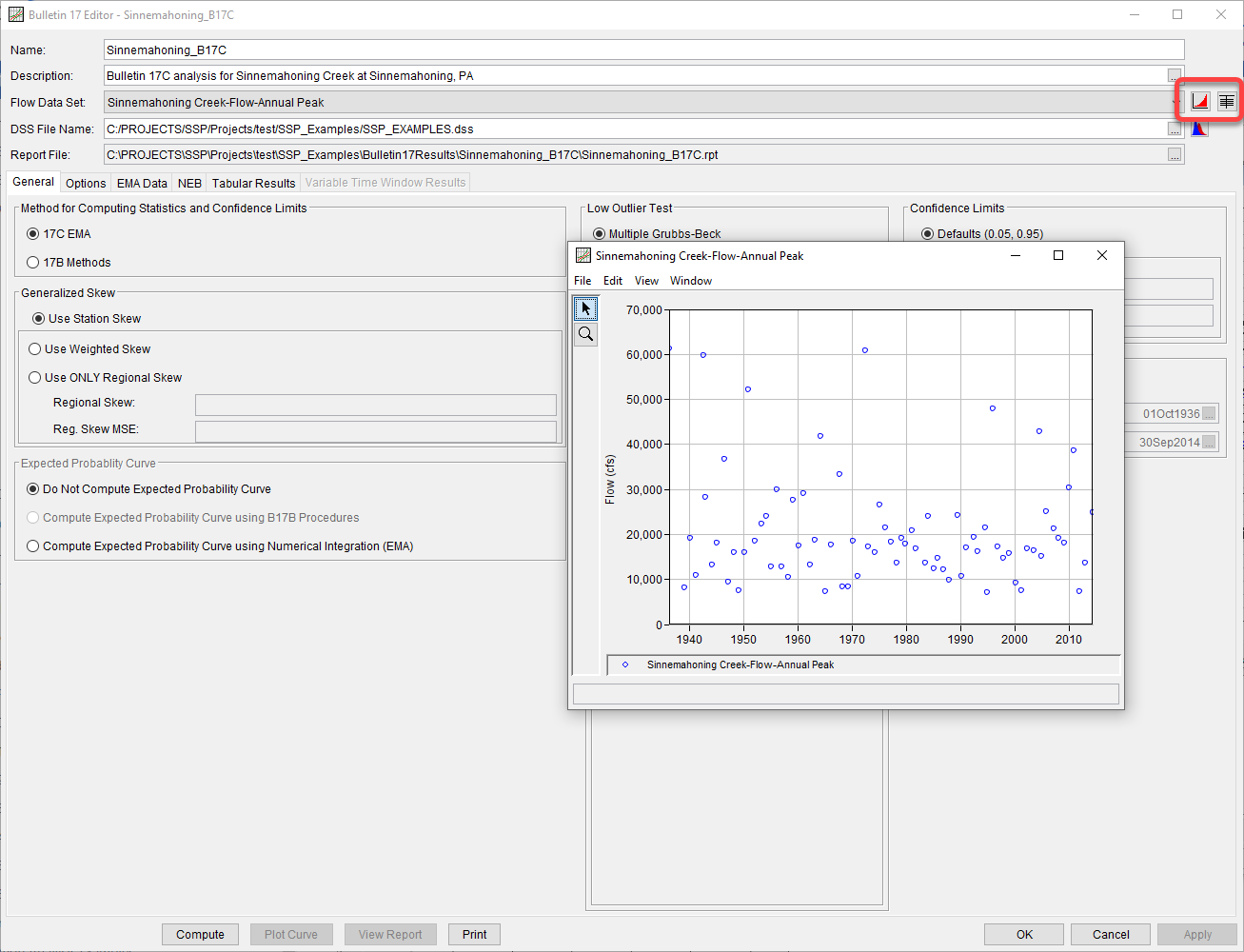
Task: Browse for DSS File Name ellipsis
Action: tap(1175, 129)
